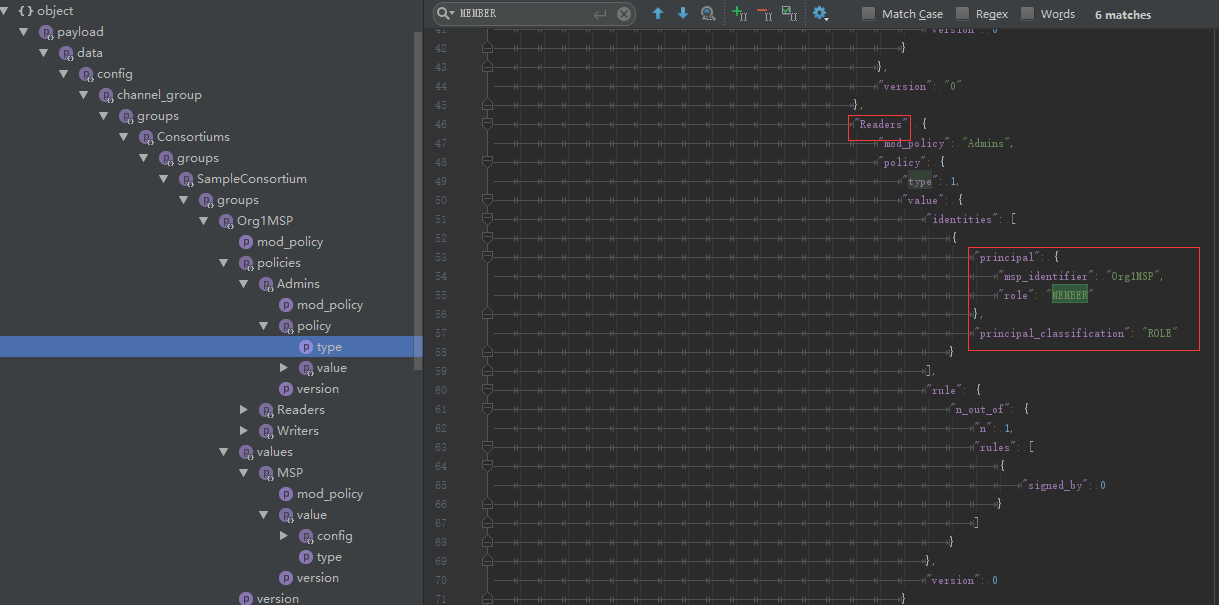Click the new line icon in search field
The image size is (1219, 605).
tap(600, 14)
